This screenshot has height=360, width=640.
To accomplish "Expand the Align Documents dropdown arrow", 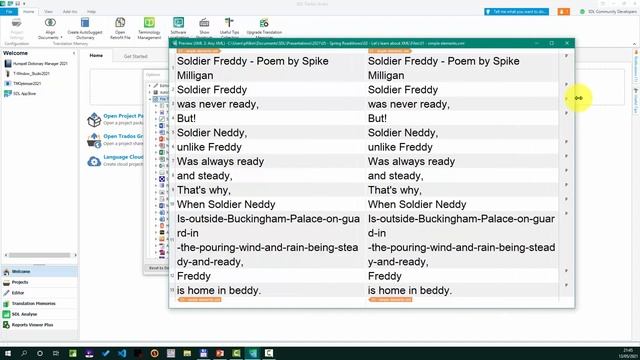I will pos(62,38).
